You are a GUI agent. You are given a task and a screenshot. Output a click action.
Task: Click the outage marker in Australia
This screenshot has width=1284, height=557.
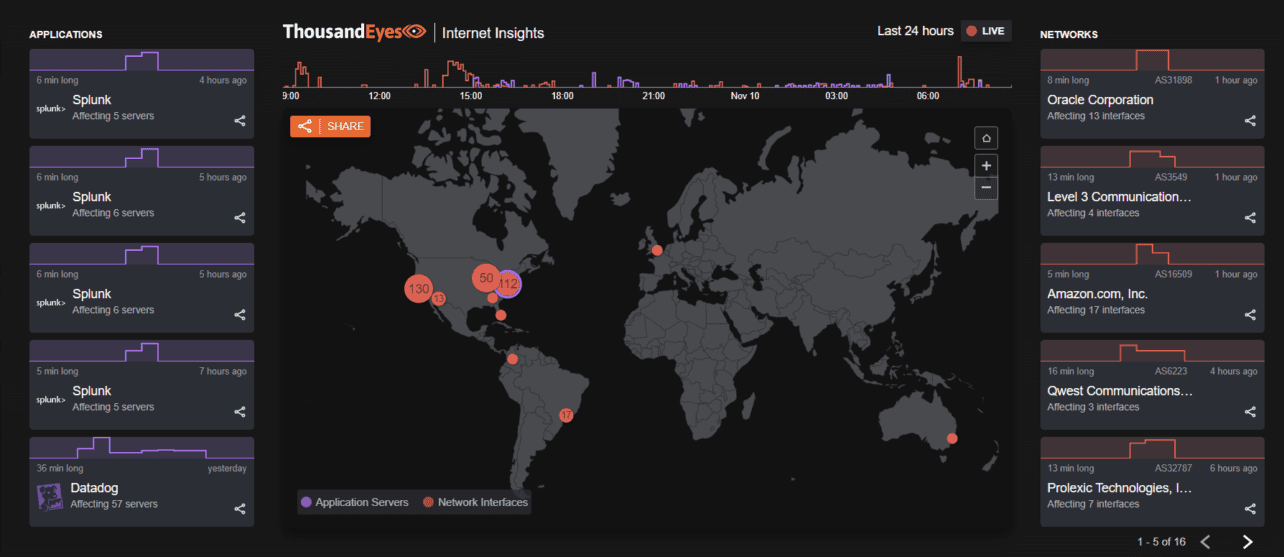952,438
